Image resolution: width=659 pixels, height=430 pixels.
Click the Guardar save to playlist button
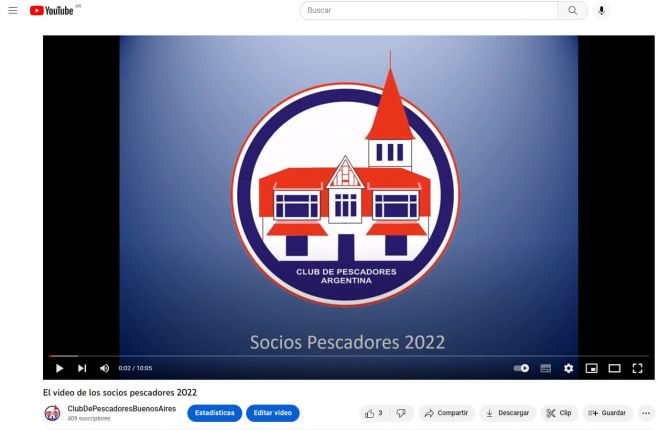607,413
